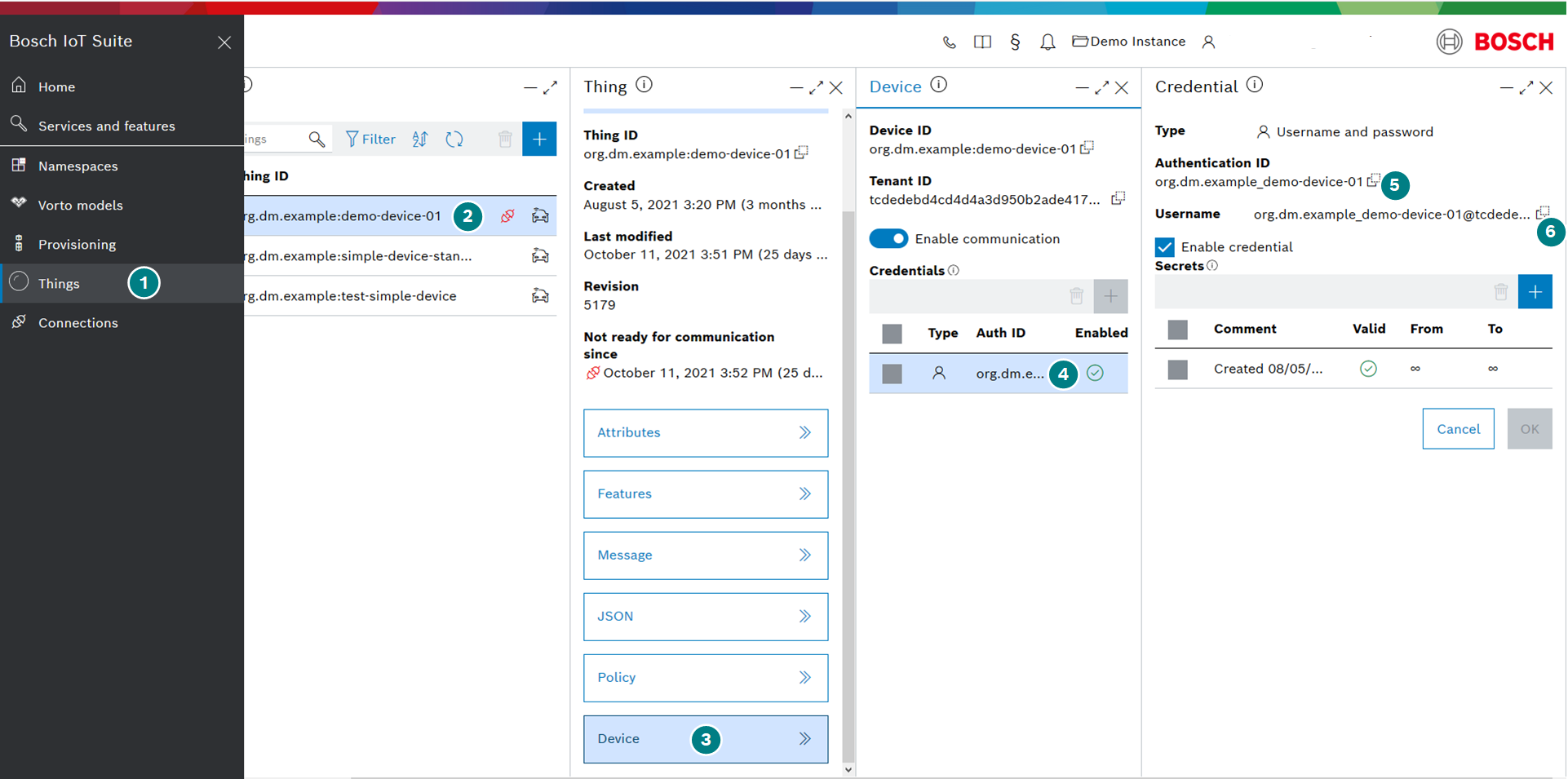
Task: Click Thing panel scrollbar down arrow
Action: (848, 769)
